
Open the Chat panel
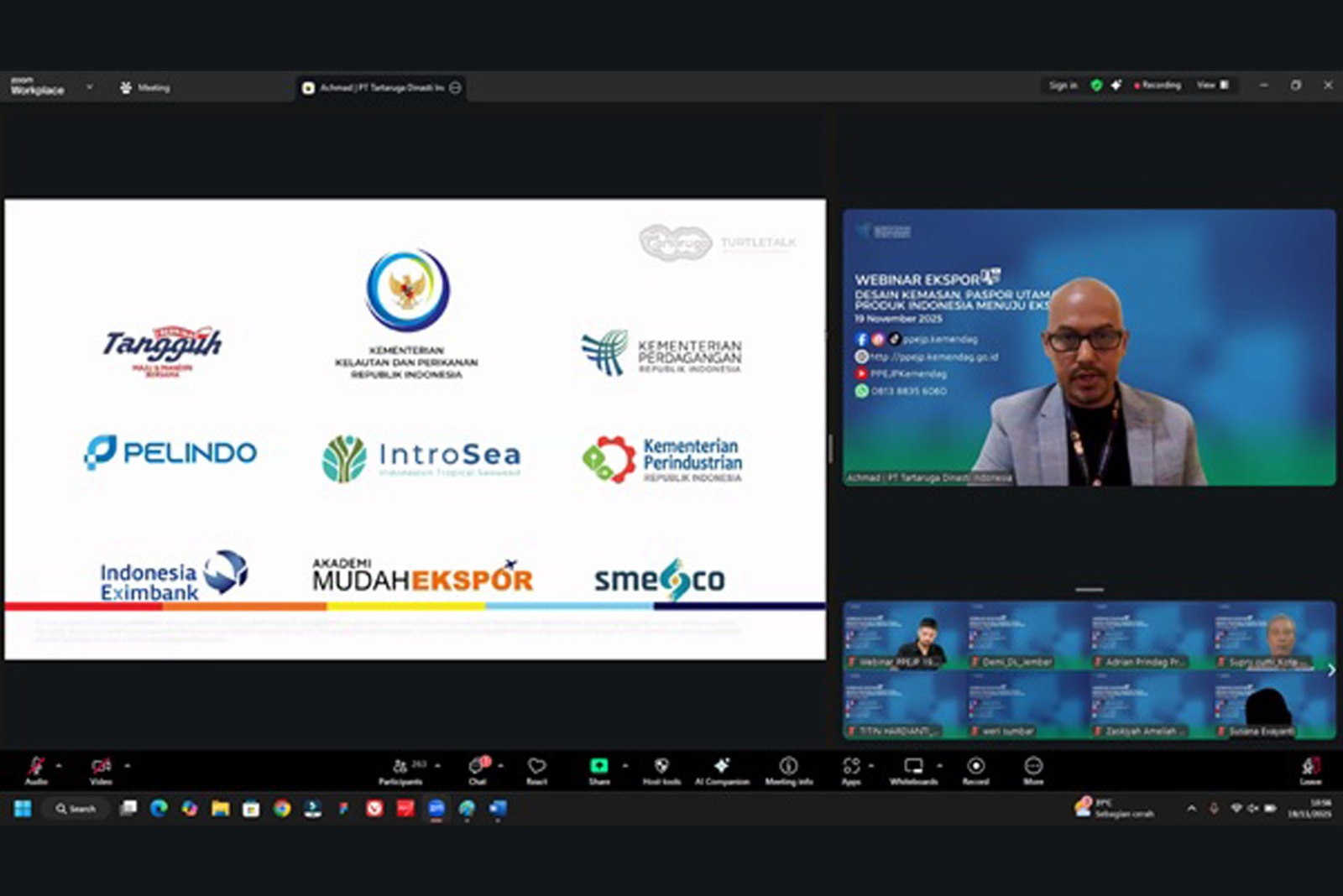coord(478,768)
